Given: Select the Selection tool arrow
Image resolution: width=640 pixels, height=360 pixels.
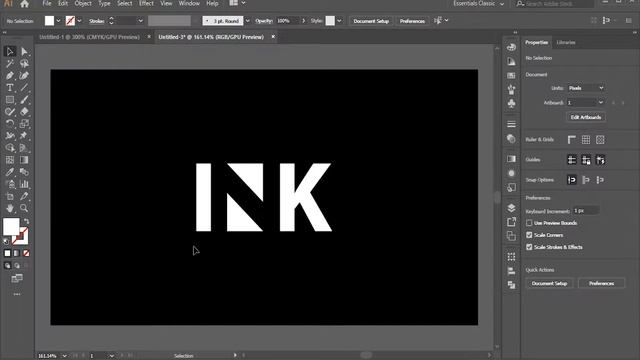Looking at the screenshot, I should [x=10, y=51].
